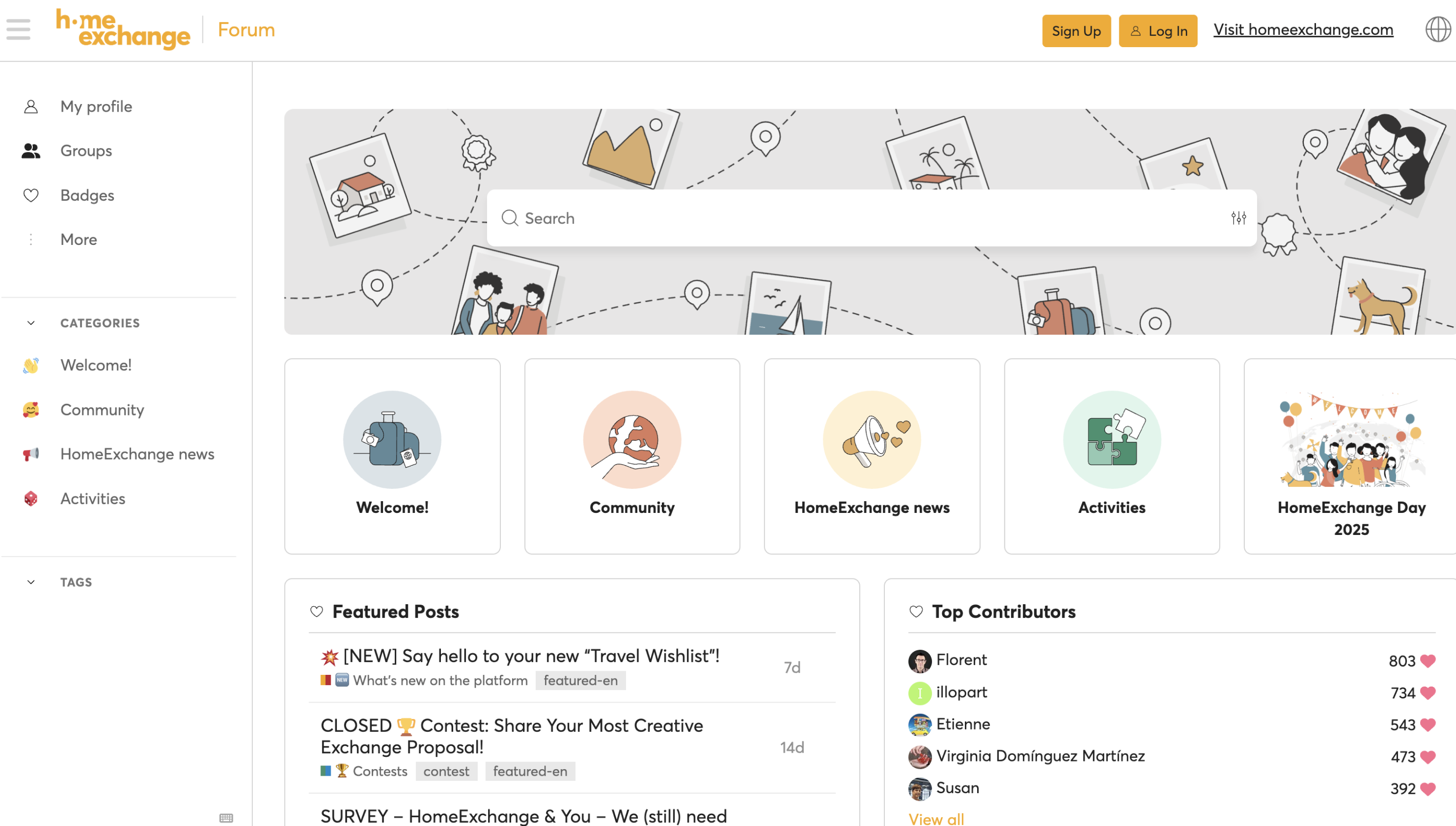Open the search filter controls
The width and height of the screenshot is (1456, 826).
pos(1239,218)
